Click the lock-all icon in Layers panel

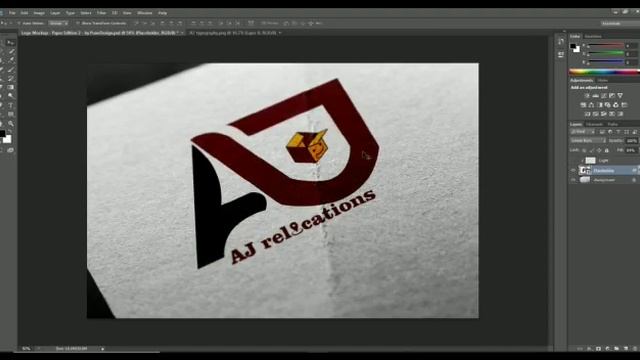coord(607,151)
